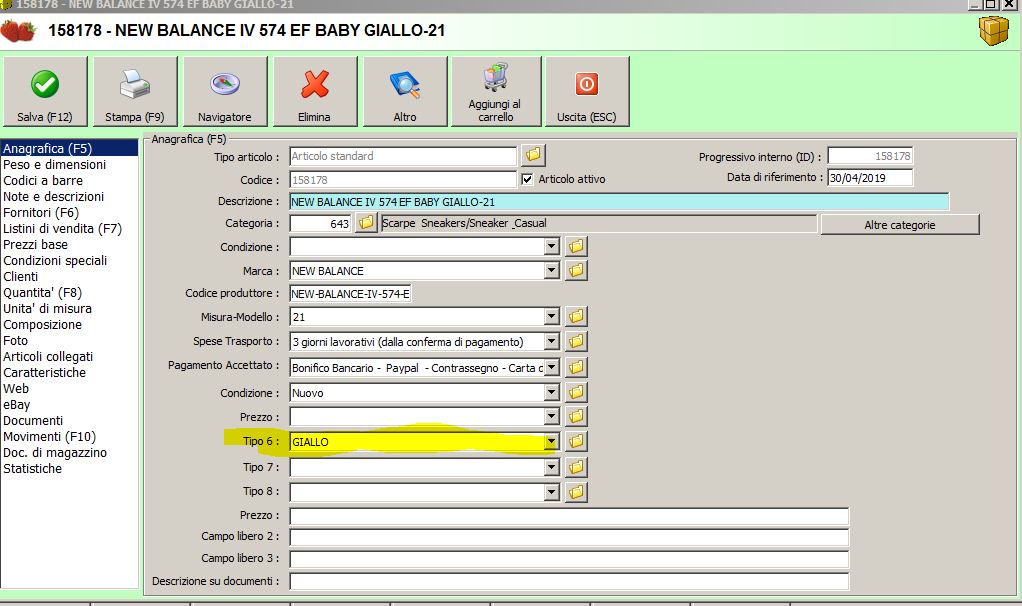
Task: Open the Navigatore compass tool
Action: coord(225,91)
